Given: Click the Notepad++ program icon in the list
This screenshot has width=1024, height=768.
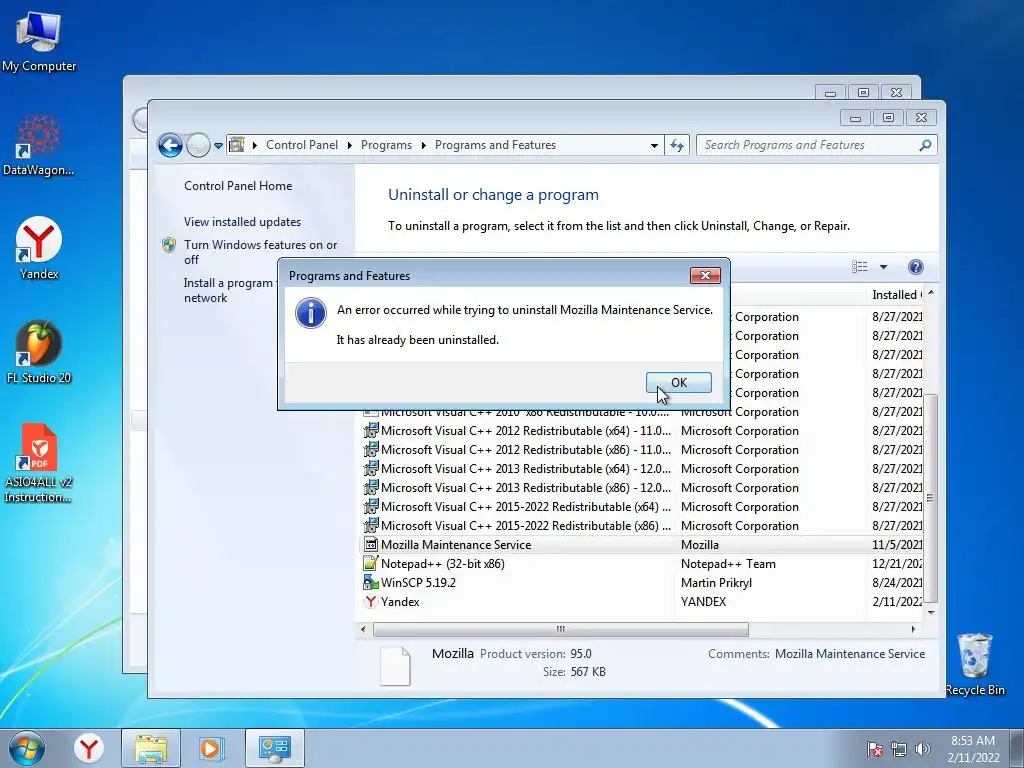Looking at the screenshot, I should click(x=371, y=563).
